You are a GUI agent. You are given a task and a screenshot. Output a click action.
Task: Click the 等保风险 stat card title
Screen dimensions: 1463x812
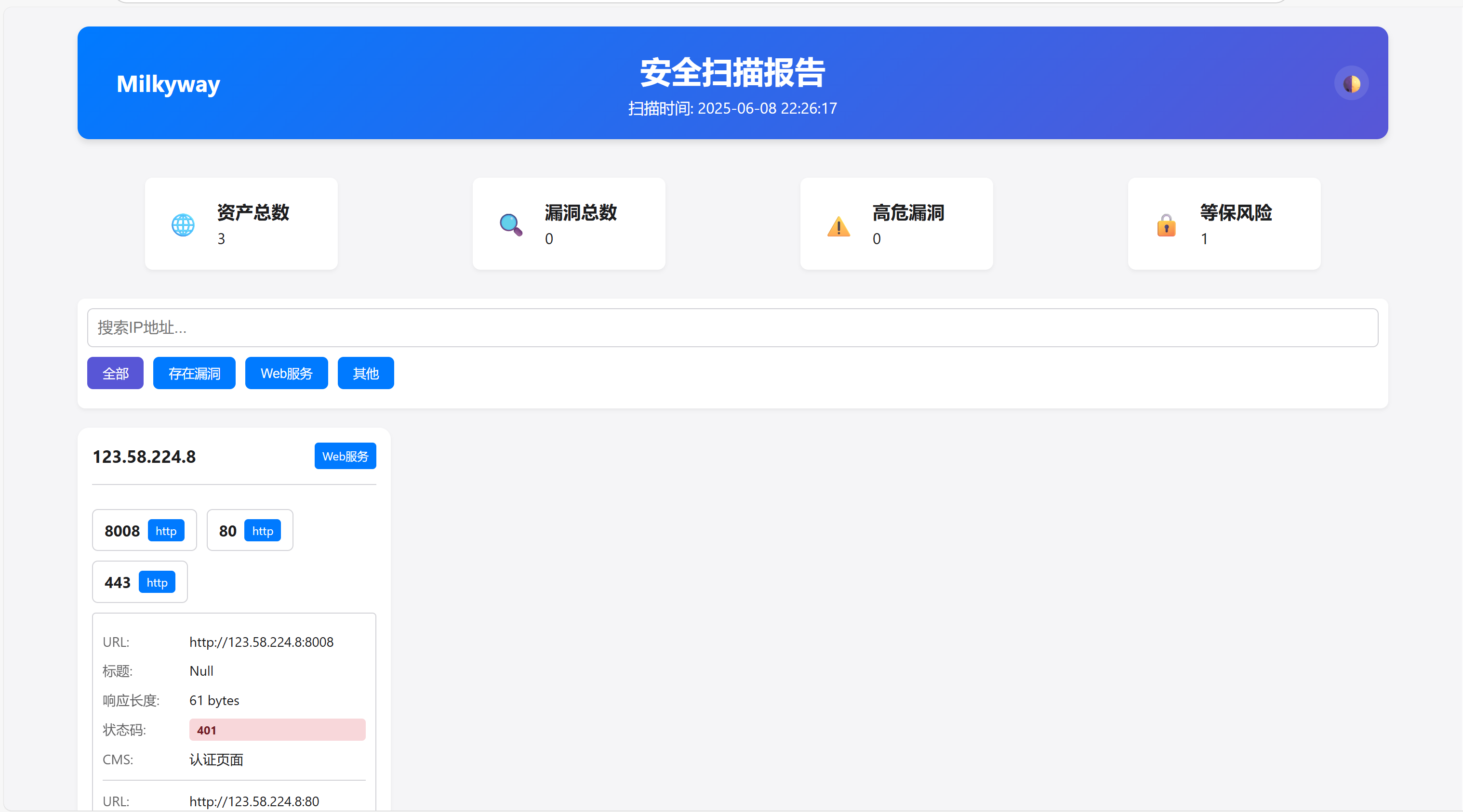pyautogui.click(x=1236, y=212)
